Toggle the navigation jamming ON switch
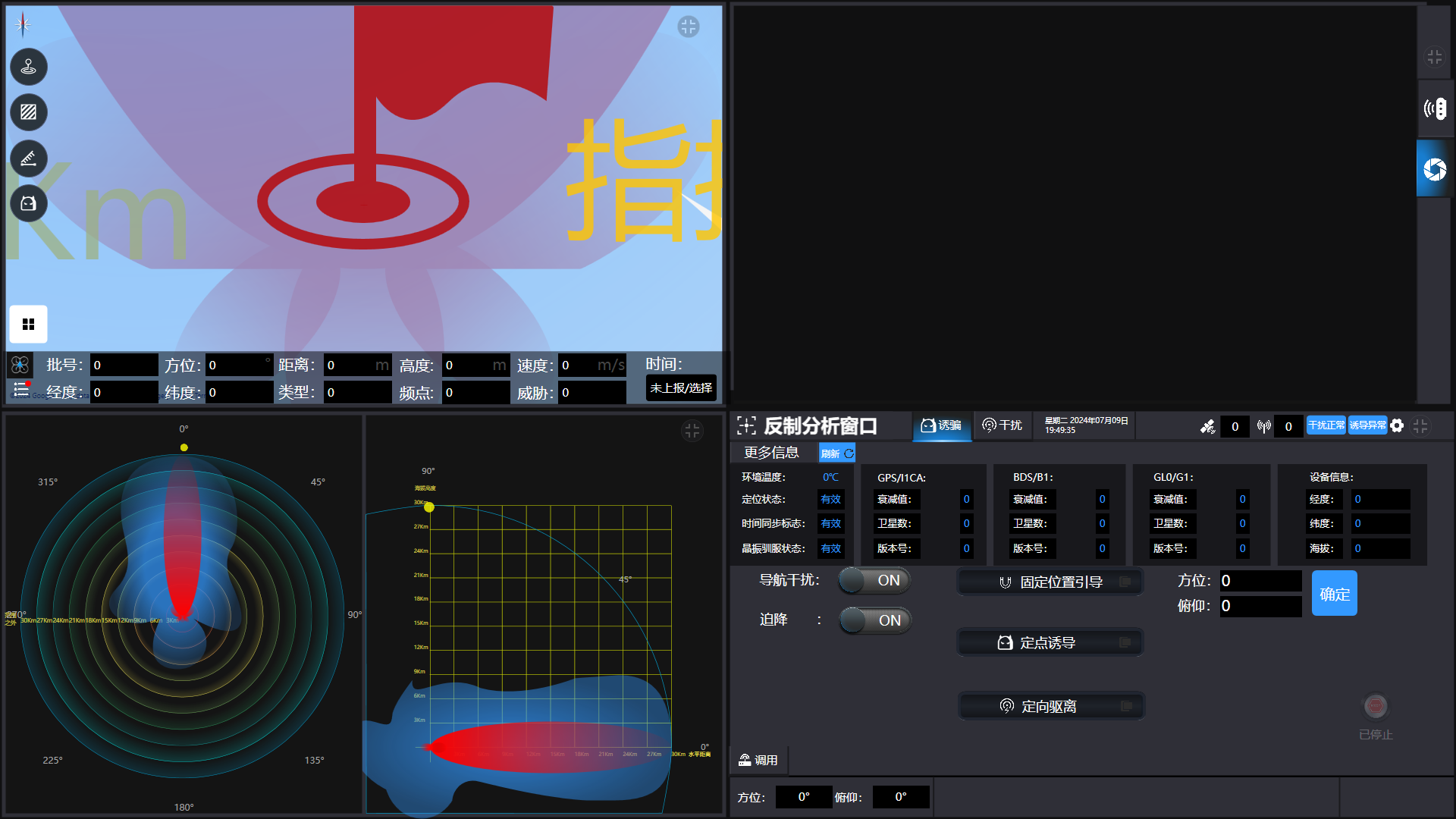 (871, 580)
